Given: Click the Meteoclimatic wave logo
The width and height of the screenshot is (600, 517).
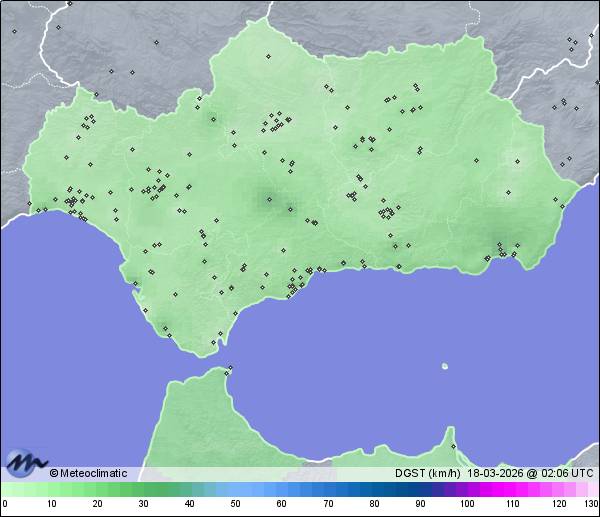Looking at the screenshot, I should (x=26, y=461).
